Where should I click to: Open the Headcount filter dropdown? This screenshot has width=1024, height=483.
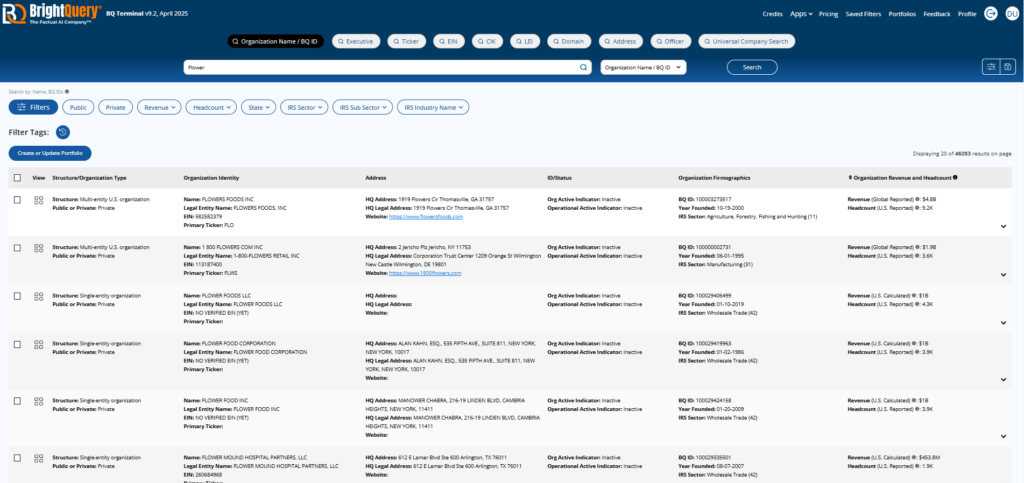(x=211, y=107)
